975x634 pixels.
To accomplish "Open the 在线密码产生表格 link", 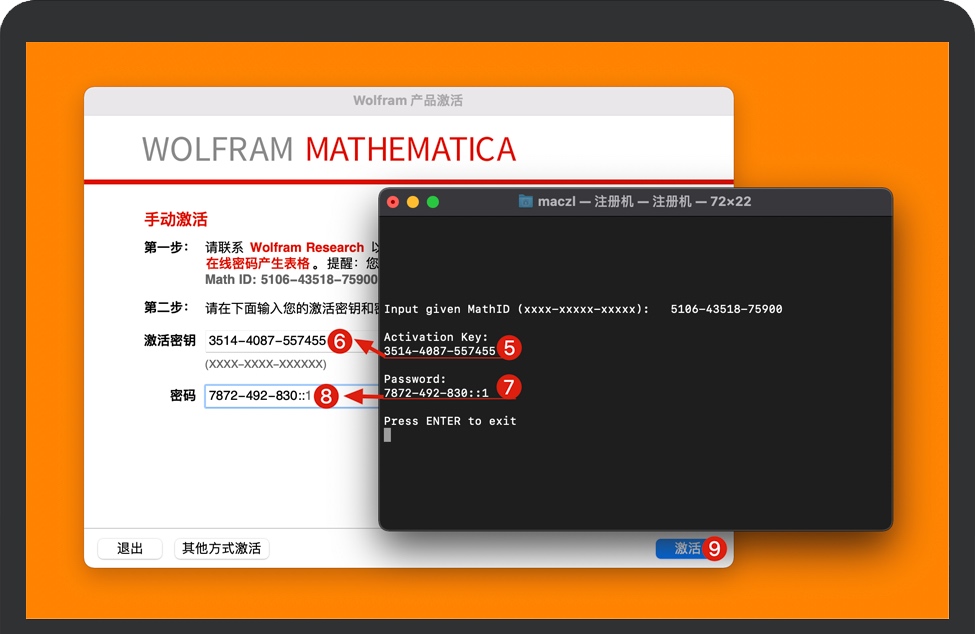I will [x=257, y=264].
